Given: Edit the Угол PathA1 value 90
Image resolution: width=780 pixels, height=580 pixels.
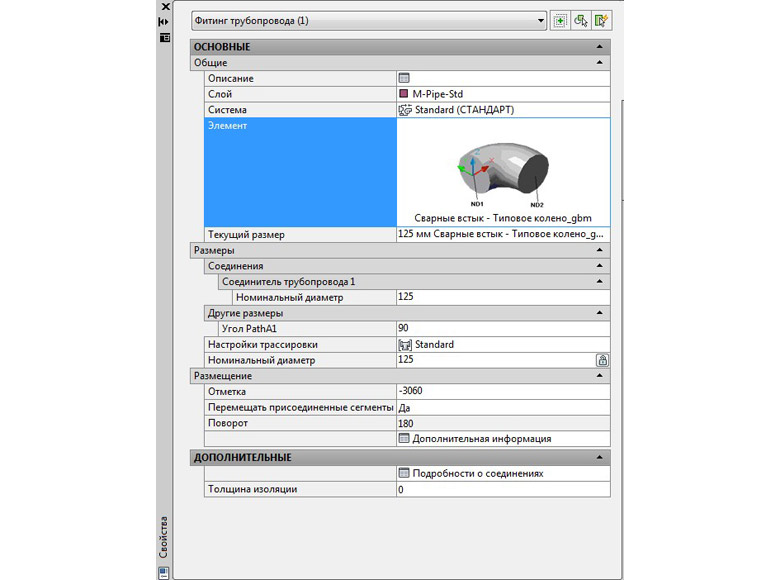Looking at the screenshot, I should click(x=503, y=329).
